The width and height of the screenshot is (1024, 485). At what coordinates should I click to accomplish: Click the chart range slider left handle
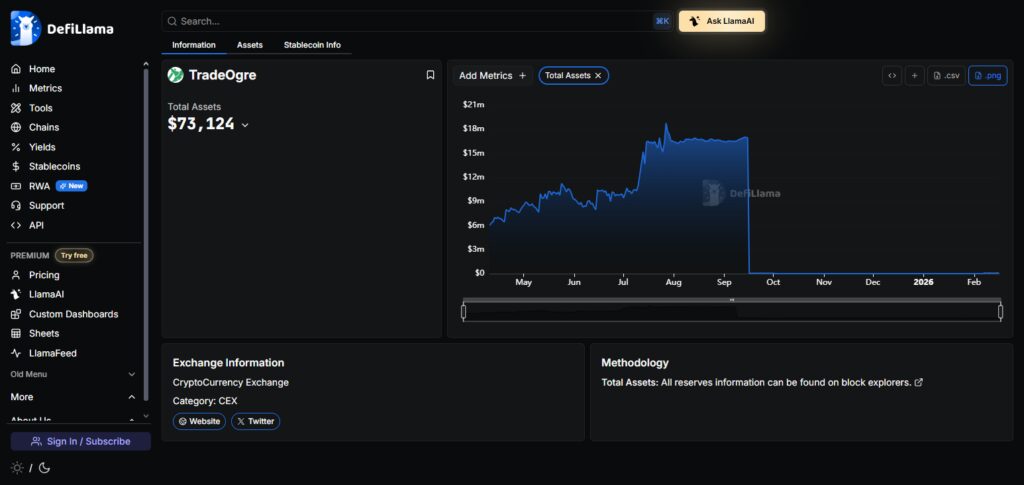464,312
